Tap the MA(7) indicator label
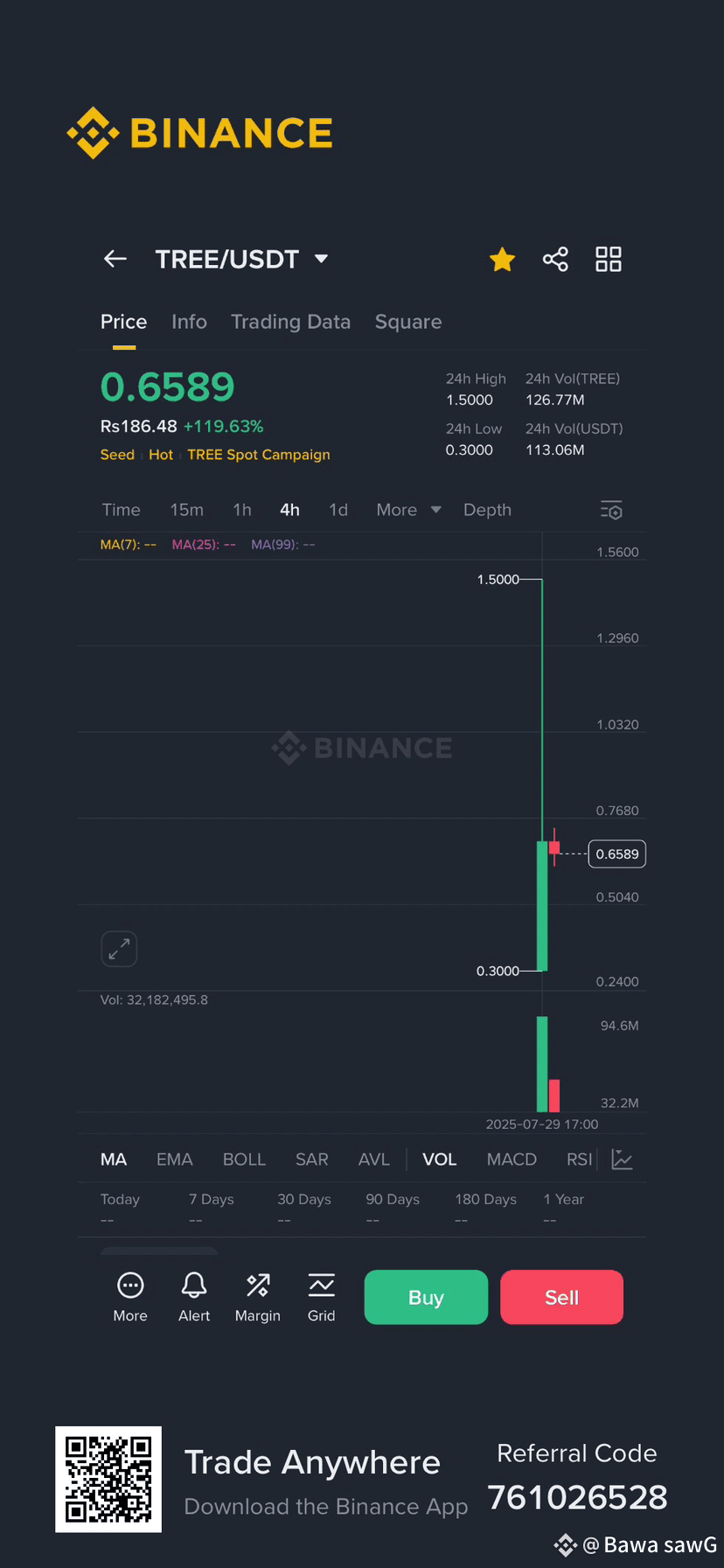 (129, 544)
